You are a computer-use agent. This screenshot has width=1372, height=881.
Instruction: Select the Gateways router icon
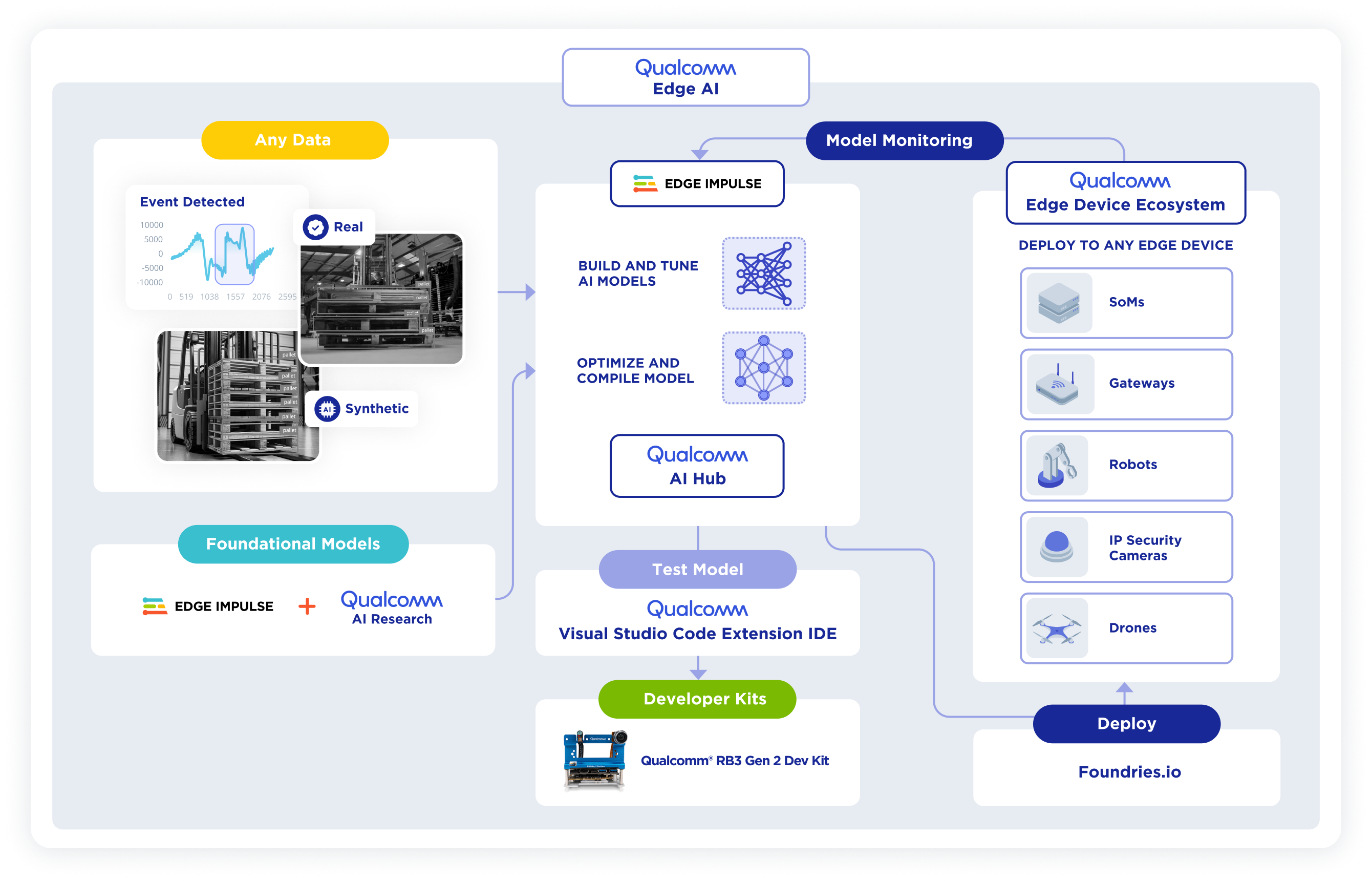[1058, 385]
